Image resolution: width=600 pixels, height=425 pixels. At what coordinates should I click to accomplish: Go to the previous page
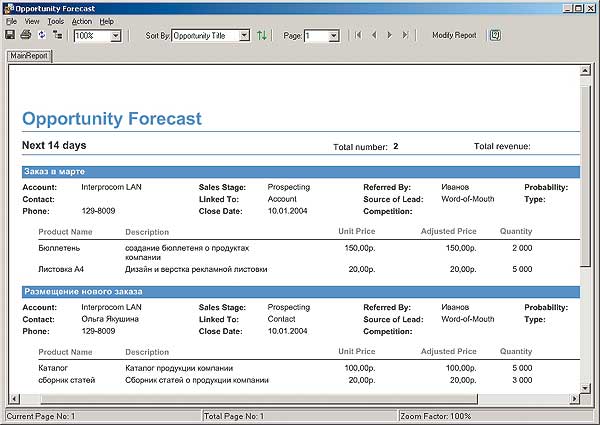(375, 35)
